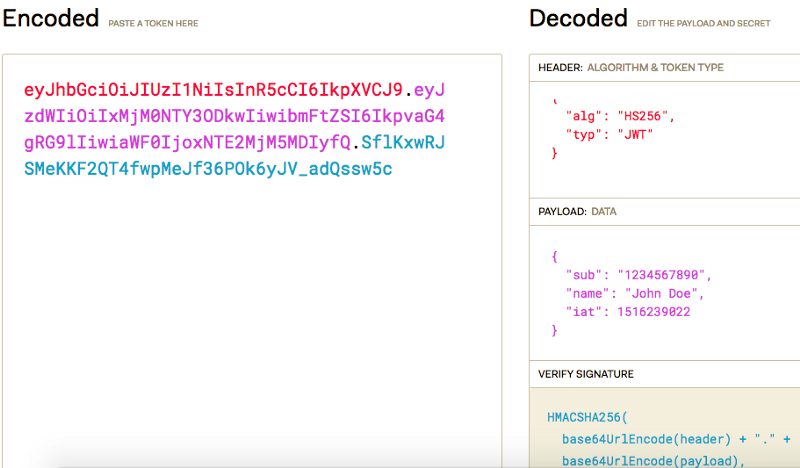Click the empty area of the encoded token box
This screenshot has height=468, width=800.
pos(252,316)
